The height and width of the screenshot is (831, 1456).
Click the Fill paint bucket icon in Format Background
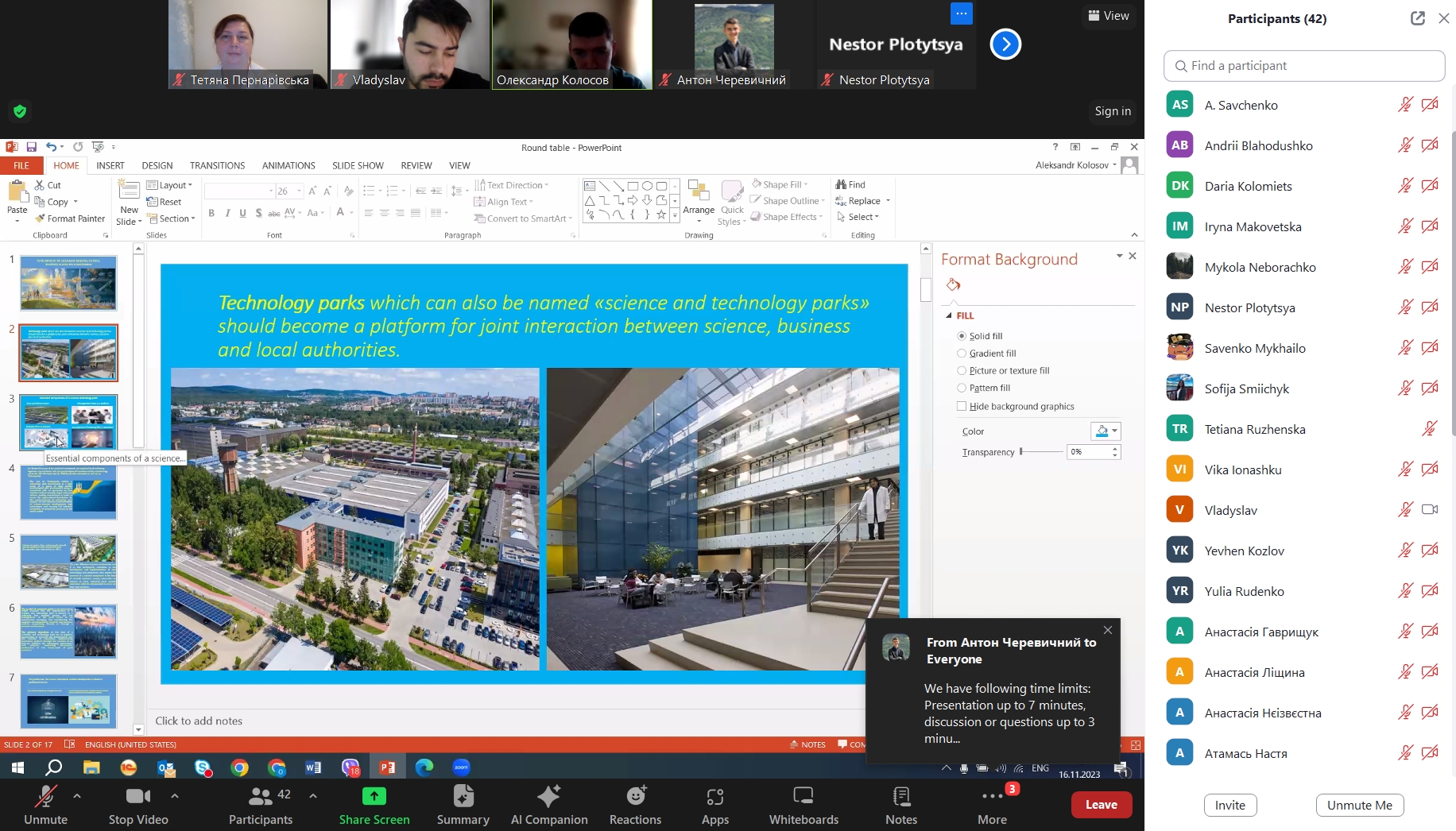tap(954, 284)
